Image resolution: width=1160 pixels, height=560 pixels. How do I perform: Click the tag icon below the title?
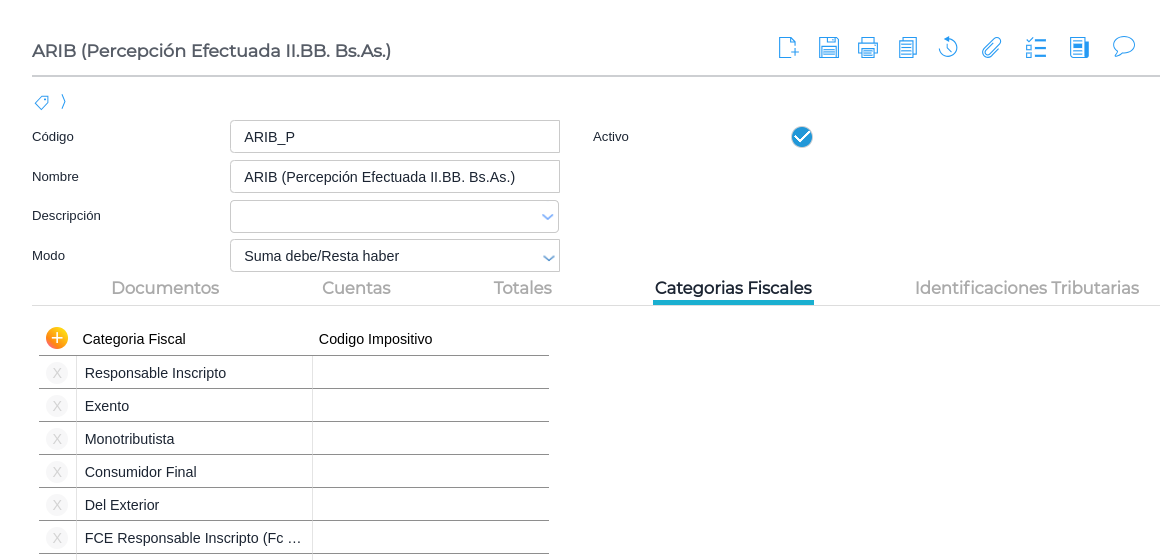[41, 102]
